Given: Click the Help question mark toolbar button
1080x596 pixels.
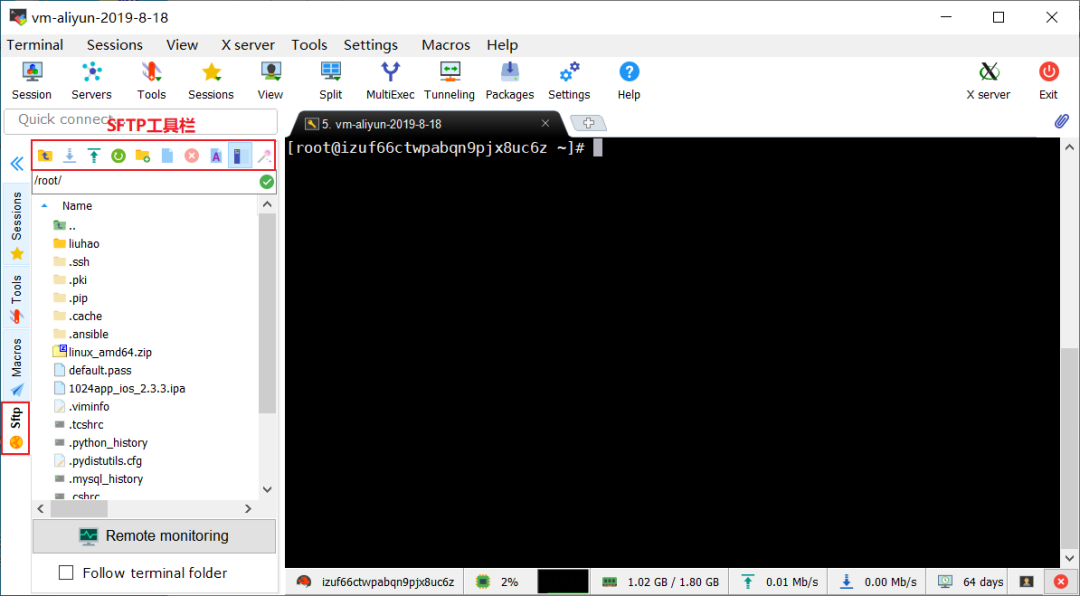Looking at the screenshot, I should (629, 81).
